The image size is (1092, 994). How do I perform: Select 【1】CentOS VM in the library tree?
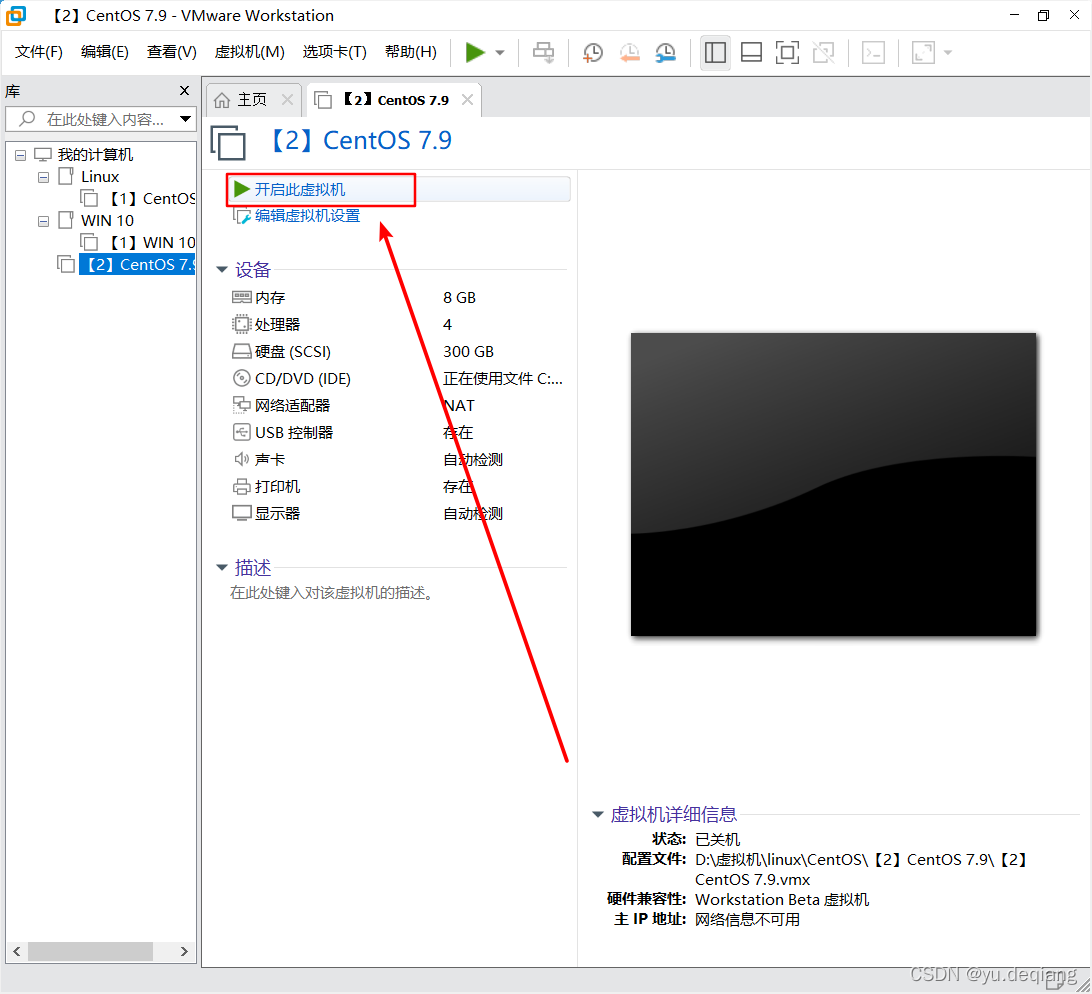coord(152,199)
